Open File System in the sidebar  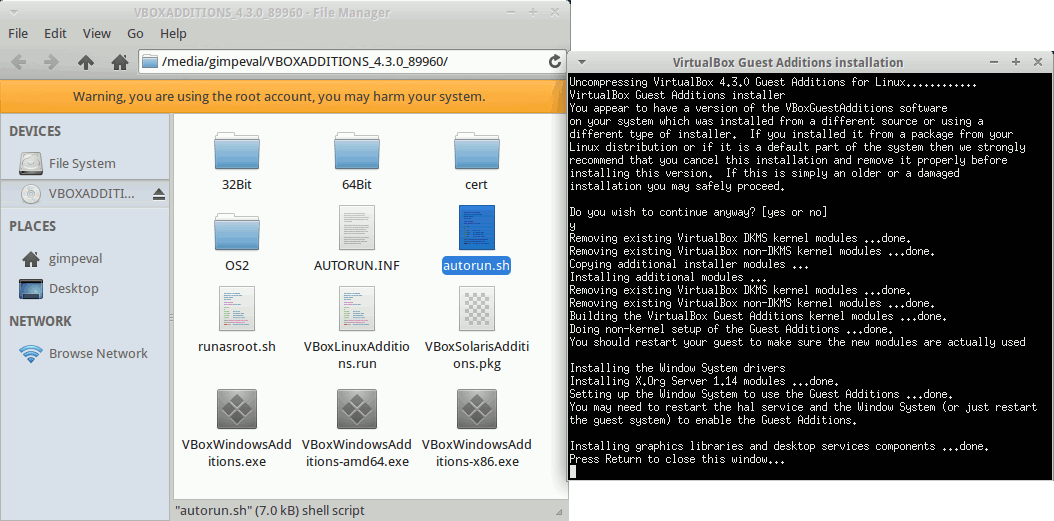pyautogui.click(x=85, y=163)
